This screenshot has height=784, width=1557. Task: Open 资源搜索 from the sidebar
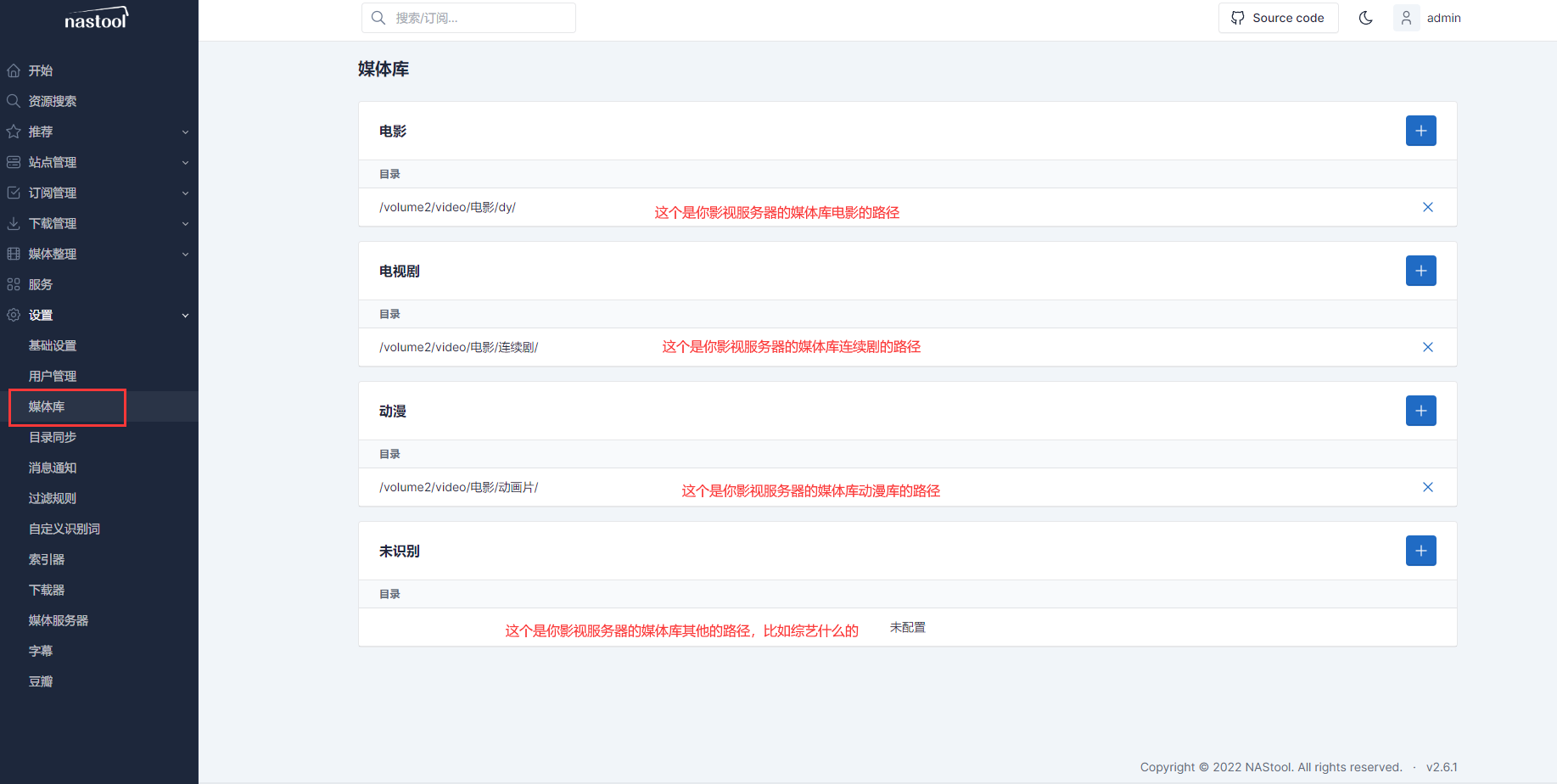(x=53, y=101)
